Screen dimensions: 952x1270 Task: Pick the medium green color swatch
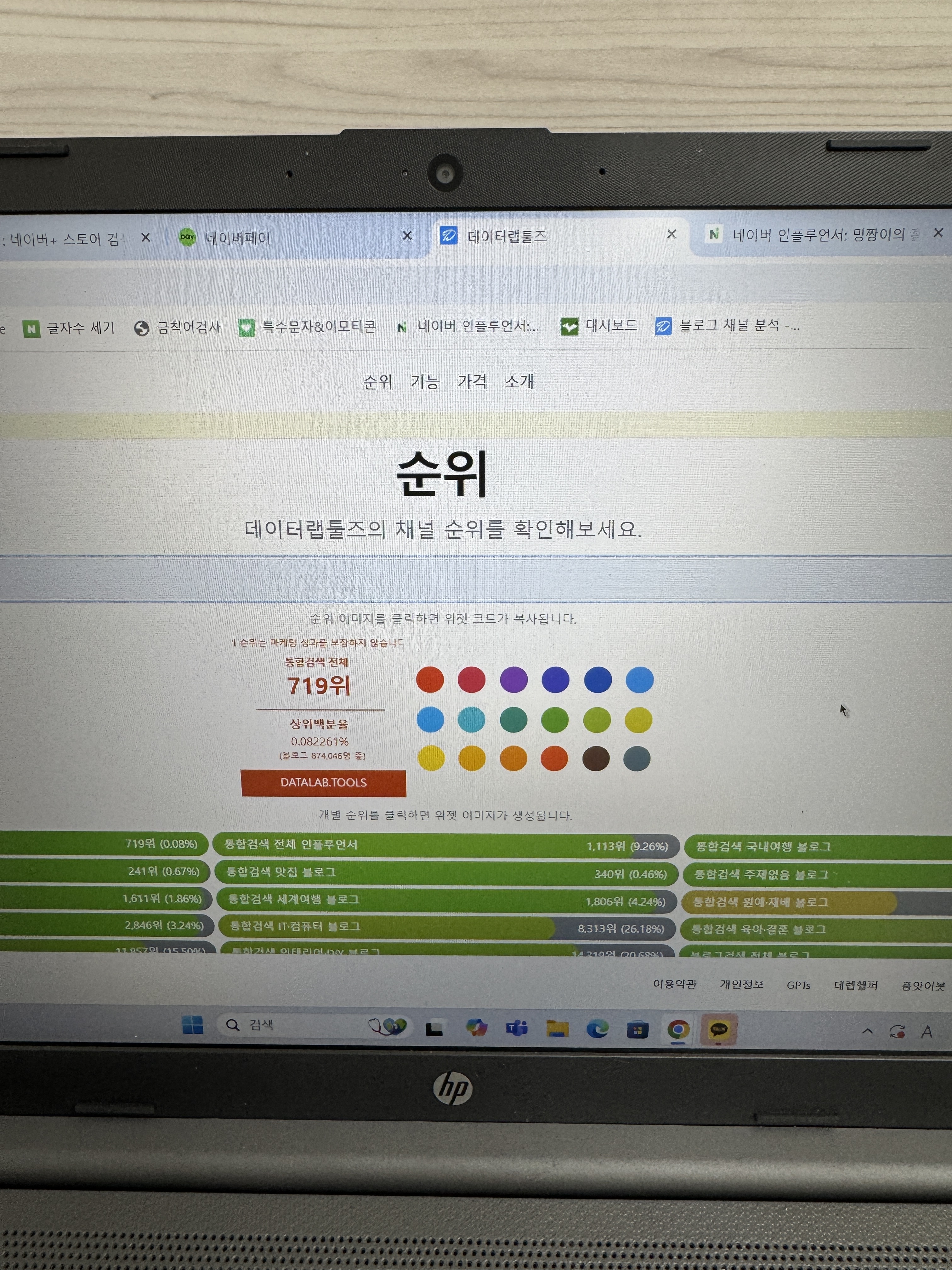point(555,720)
